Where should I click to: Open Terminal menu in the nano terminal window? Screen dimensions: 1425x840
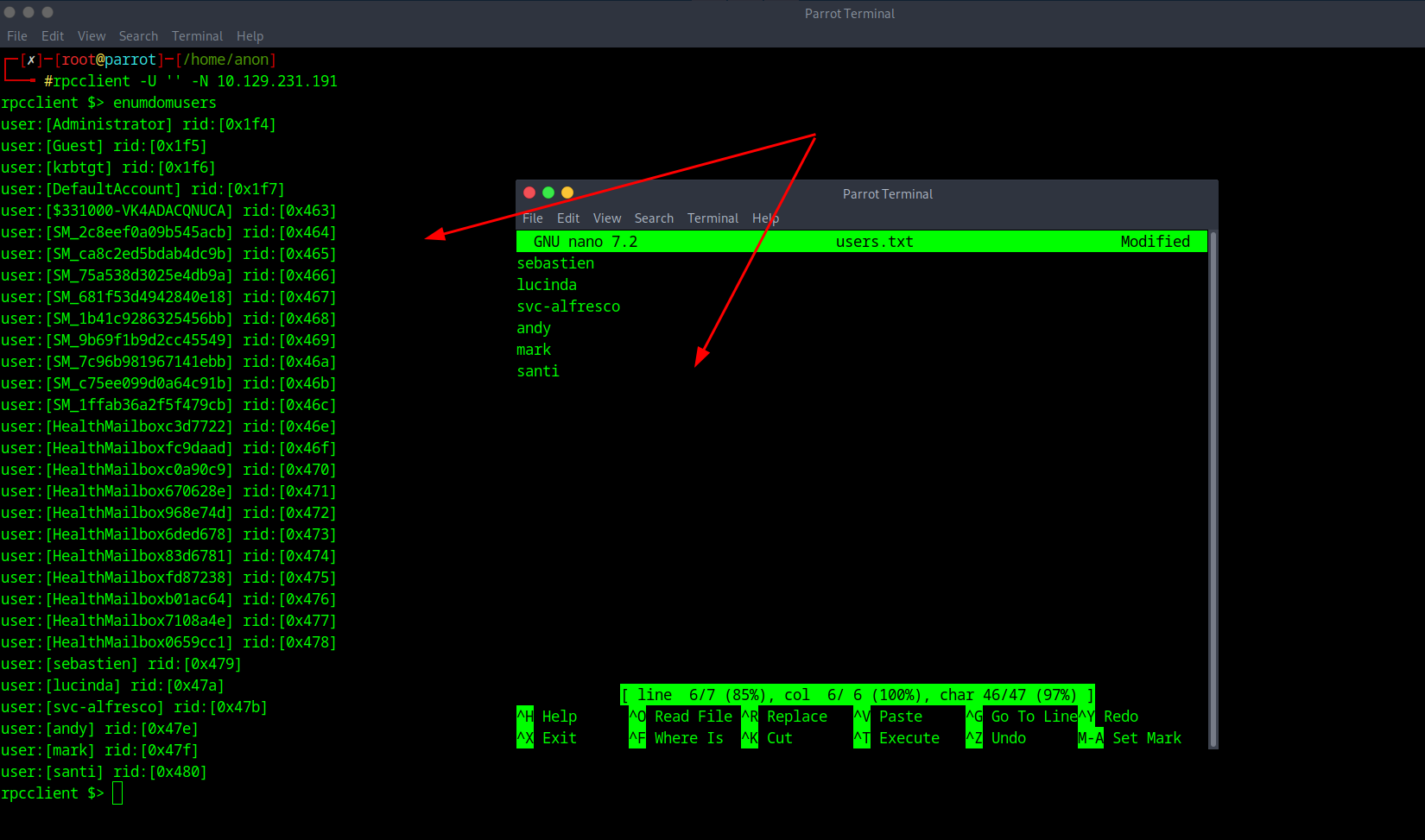point(712,218)
